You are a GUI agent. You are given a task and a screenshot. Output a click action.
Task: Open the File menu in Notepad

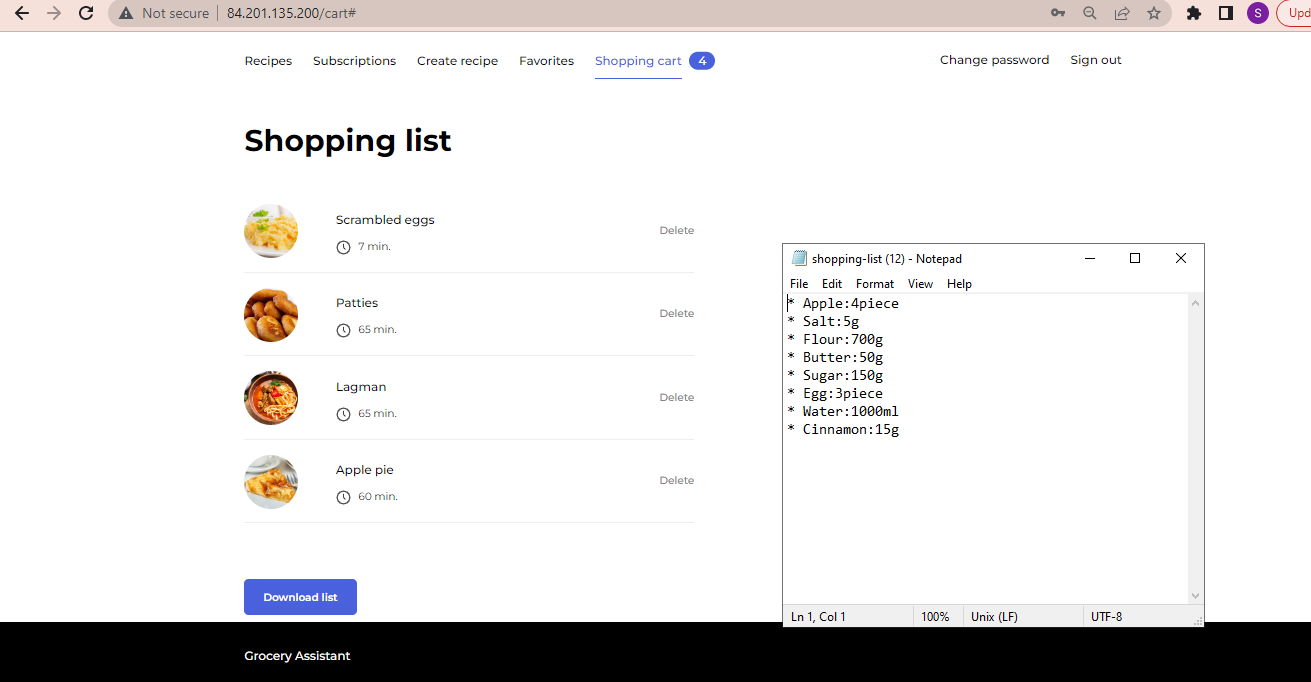click(798, 284)
